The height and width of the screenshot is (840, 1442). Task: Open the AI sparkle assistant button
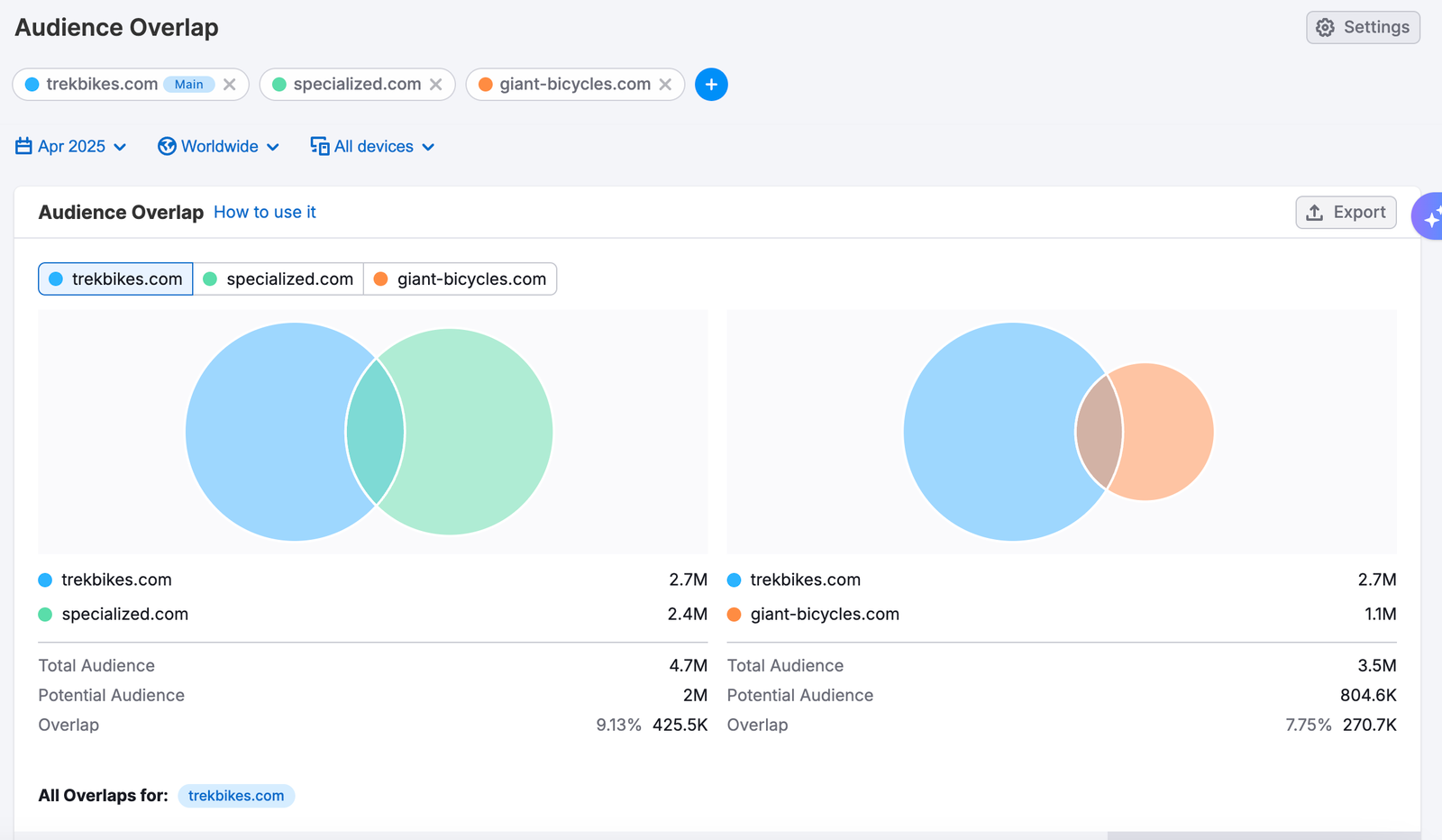[x=1429, y=217]
